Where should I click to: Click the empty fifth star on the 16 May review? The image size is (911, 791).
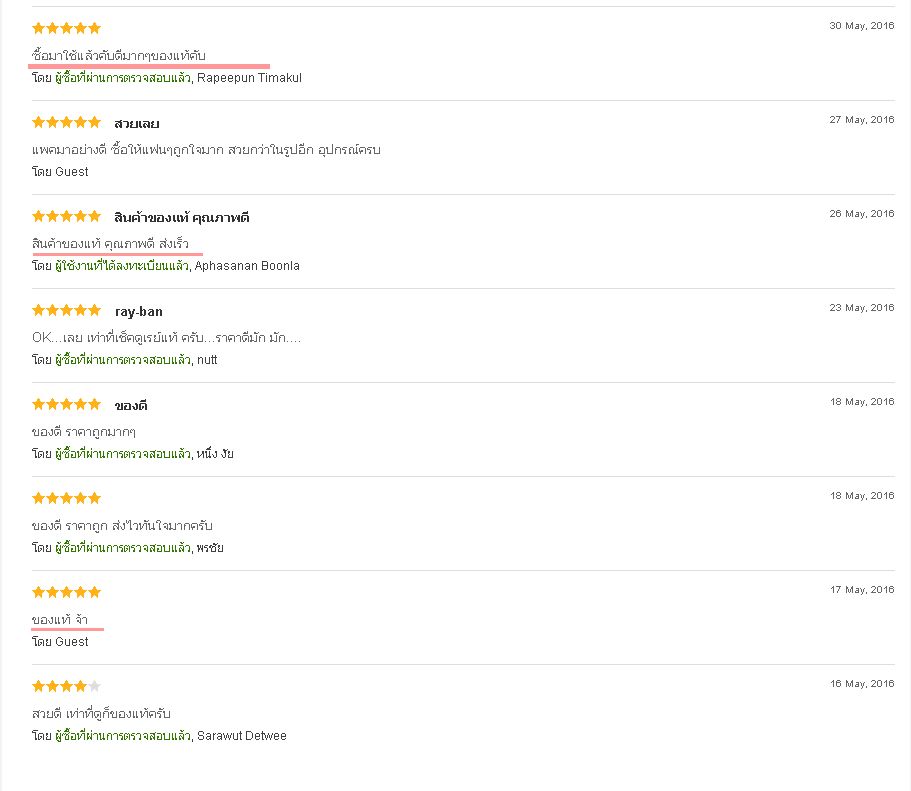click(95, 686)
